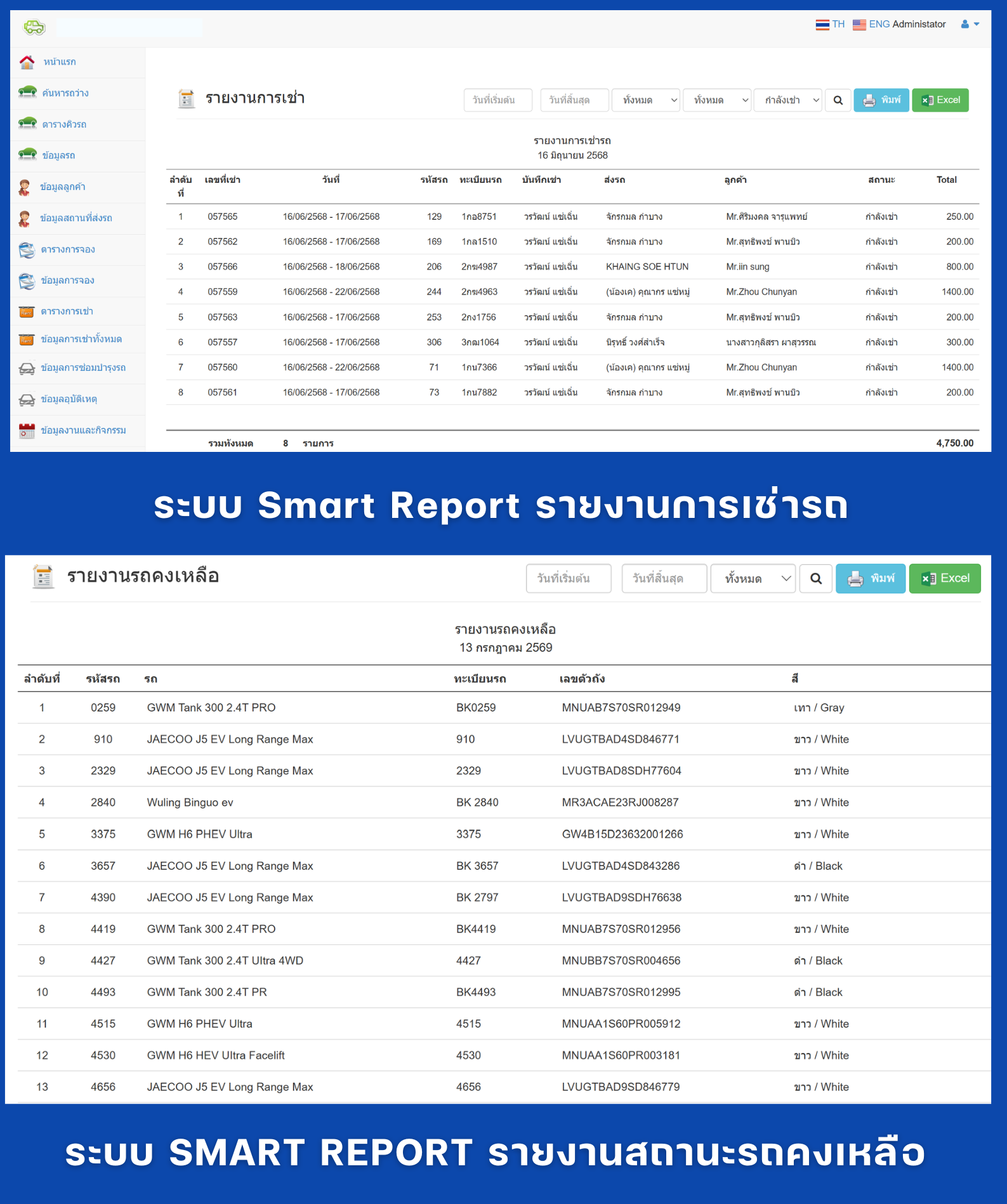
Task: Click Total column header
Action: click(x=946, y=180)
